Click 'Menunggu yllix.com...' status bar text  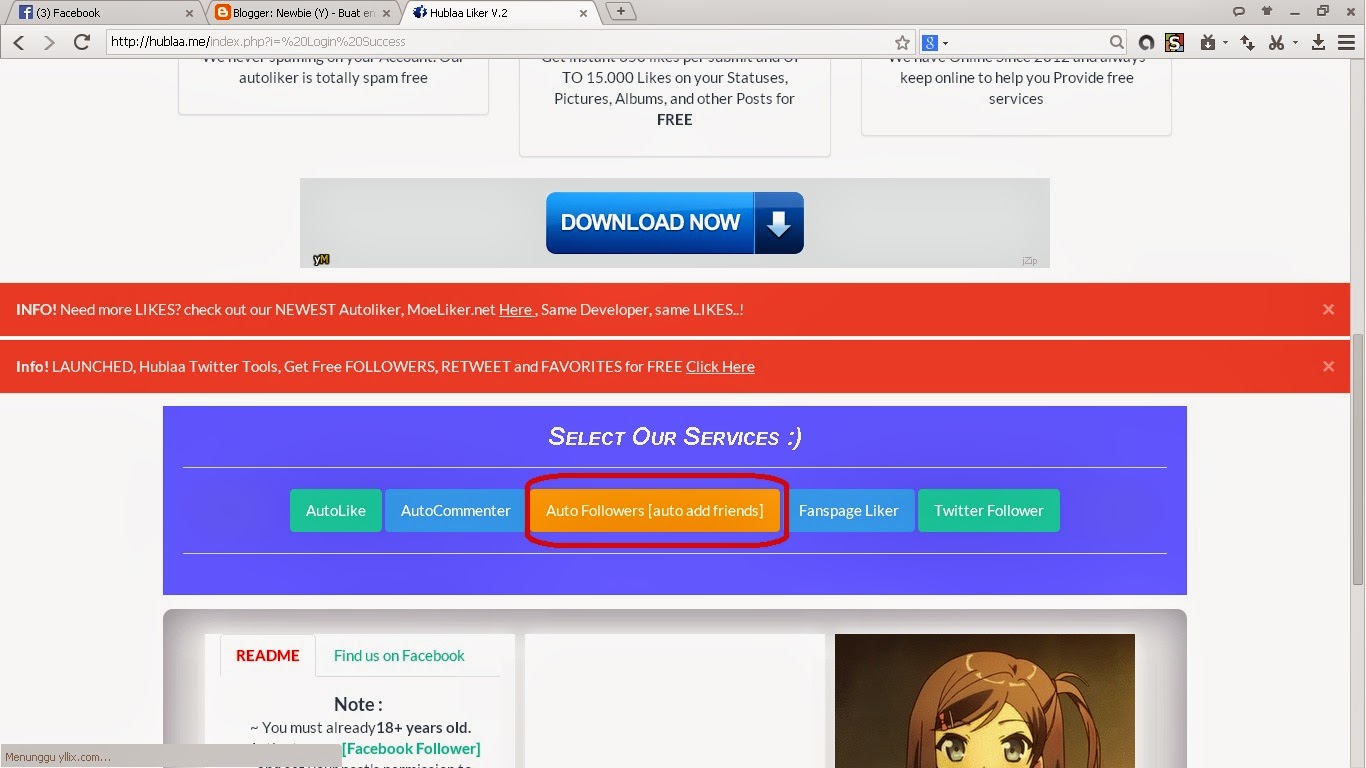59,757
